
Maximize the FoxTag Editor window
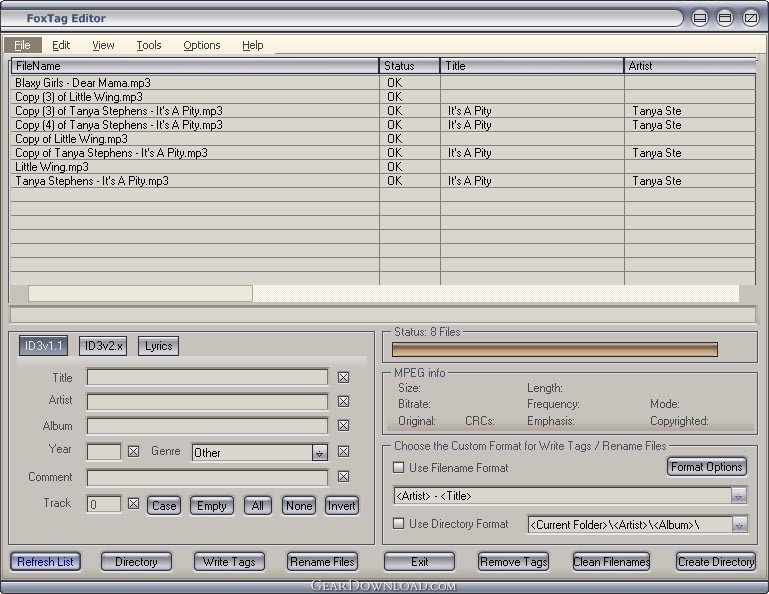(x=725, y=19)
